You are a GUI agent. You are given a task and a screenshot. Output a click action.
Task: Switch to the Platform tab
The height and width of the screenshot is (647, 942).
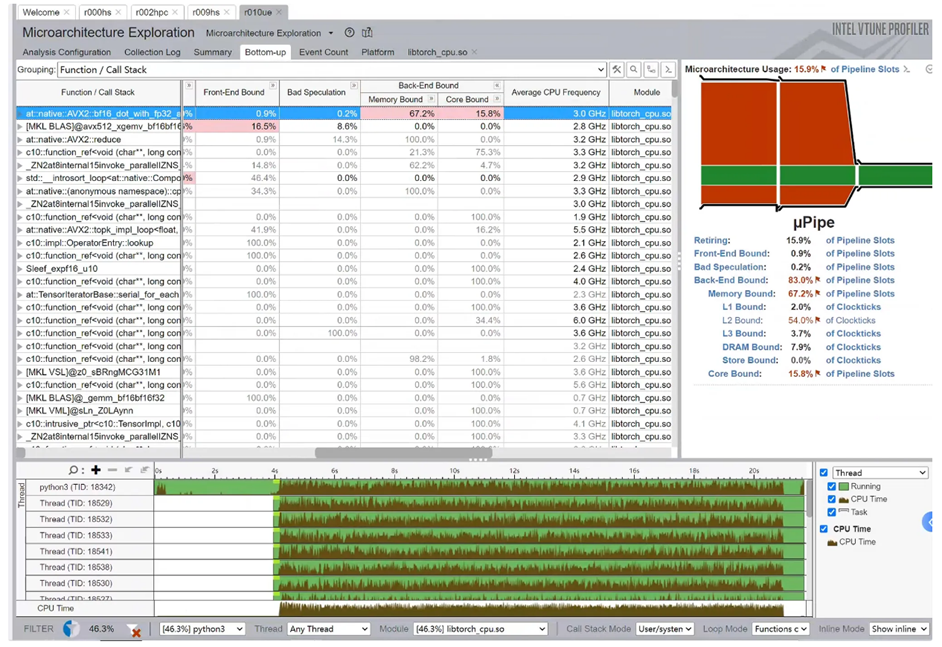coord(378,52)
